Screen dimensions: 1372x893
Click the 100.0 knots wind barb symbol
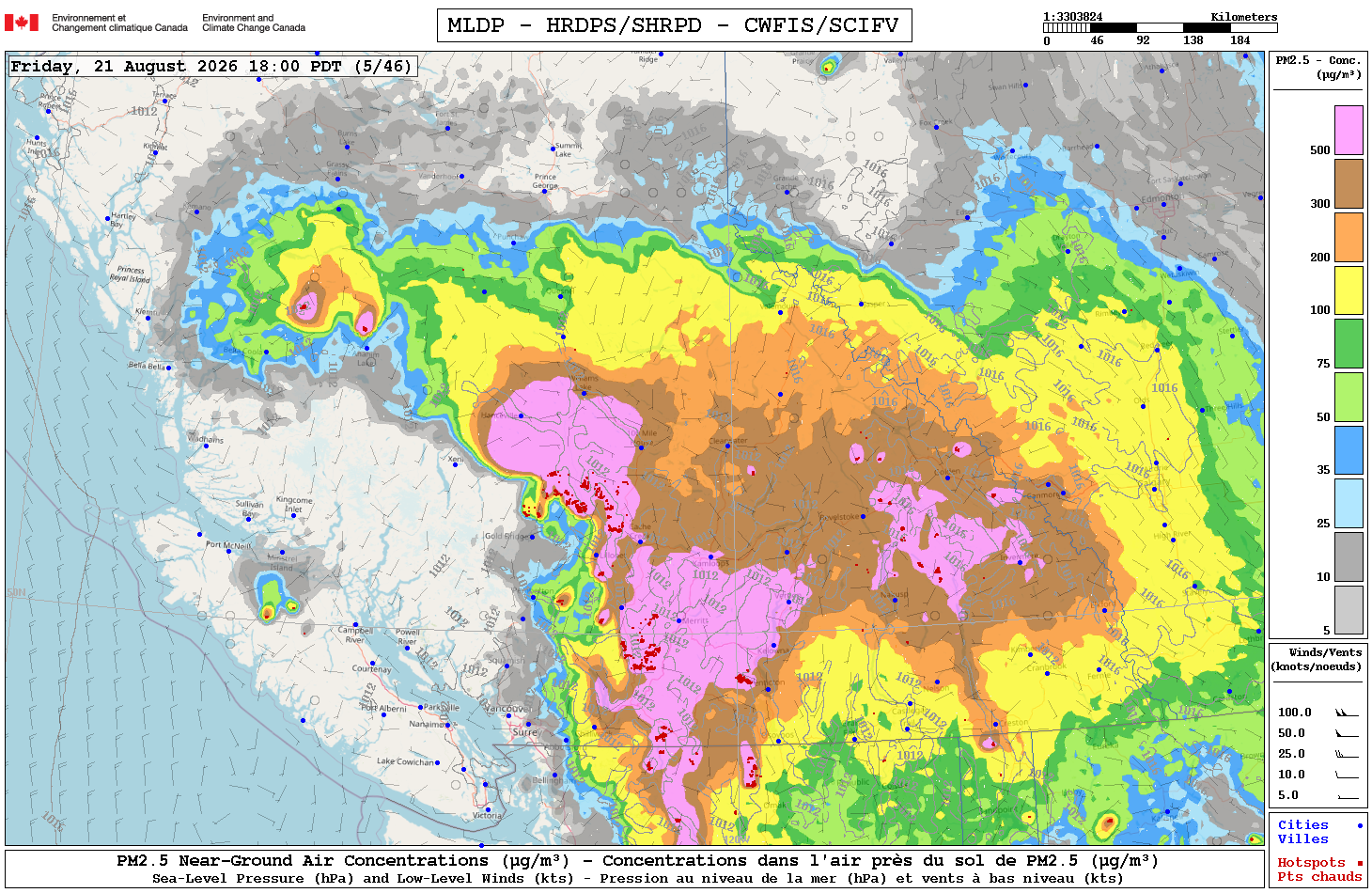1347,713
